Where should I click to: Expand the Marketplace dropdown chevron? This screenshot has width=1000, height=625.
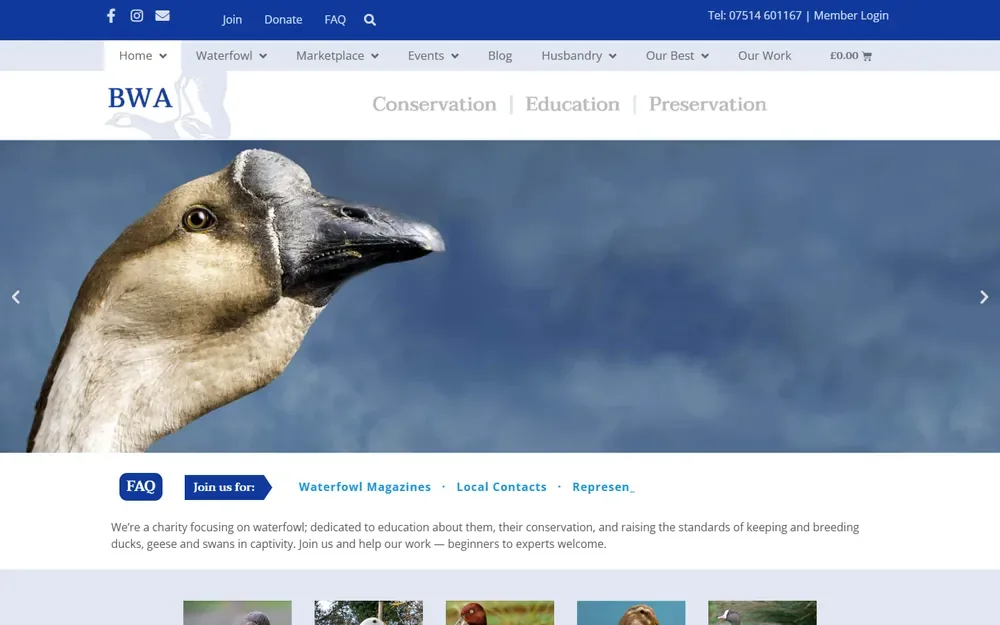coord(375,56)
